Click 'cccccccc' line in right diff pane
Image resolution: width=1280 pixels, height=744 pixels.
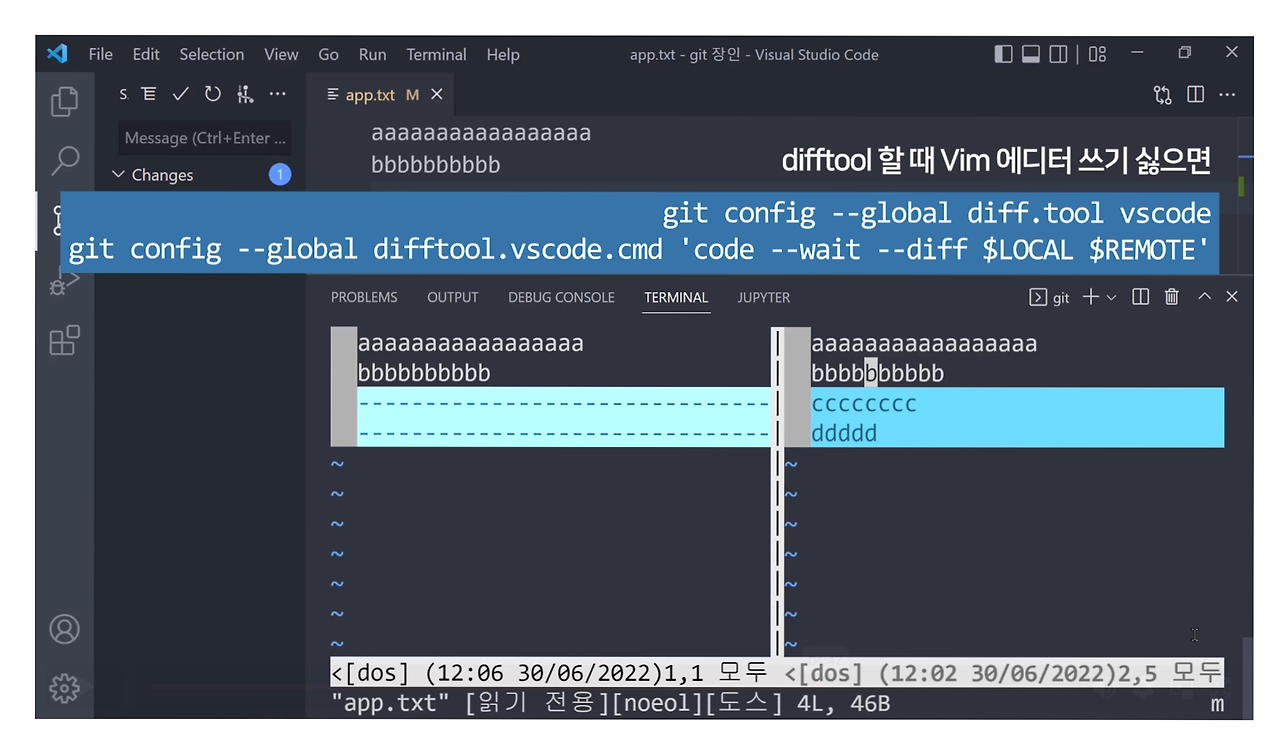864,404
